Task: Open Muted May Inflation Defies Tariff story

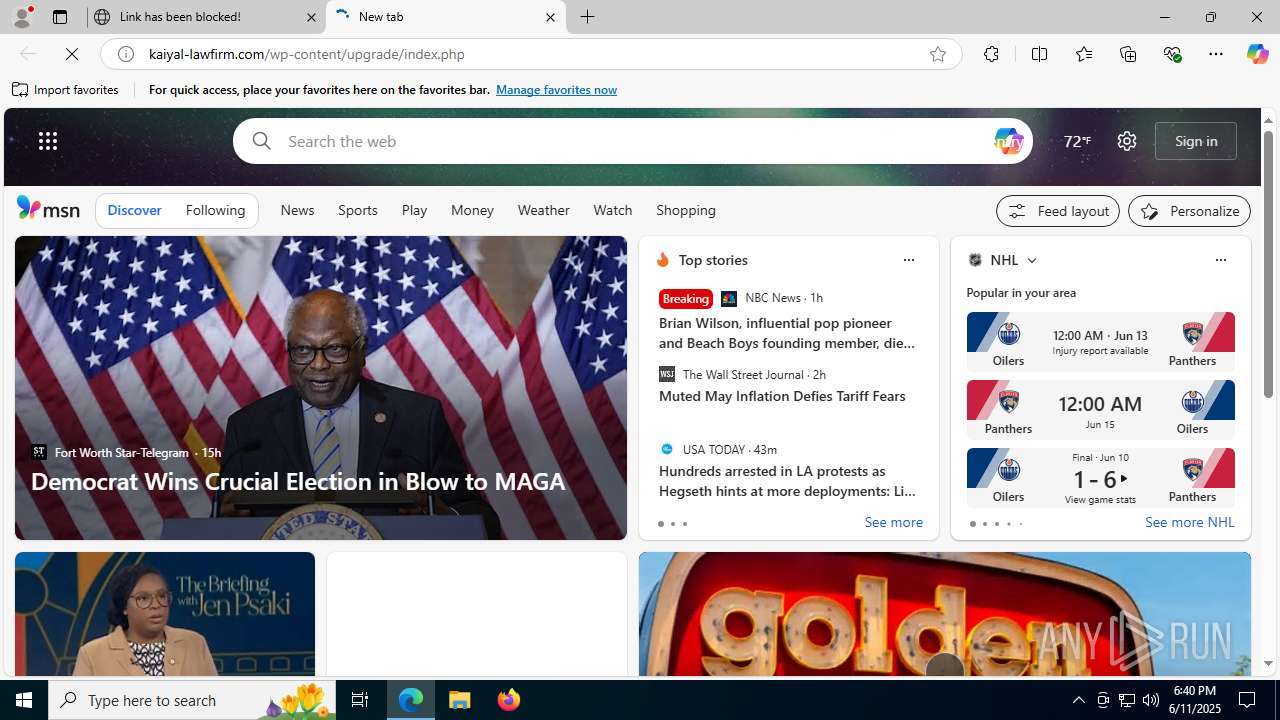Action: point(782,396)
